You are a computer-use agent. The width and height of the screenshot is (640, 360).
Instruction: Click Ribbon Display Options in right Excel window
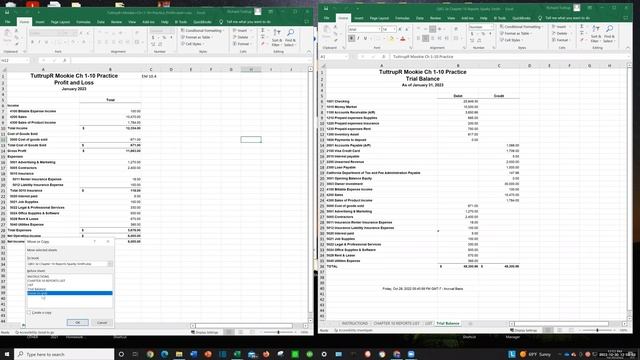click(x=590, y=8)
